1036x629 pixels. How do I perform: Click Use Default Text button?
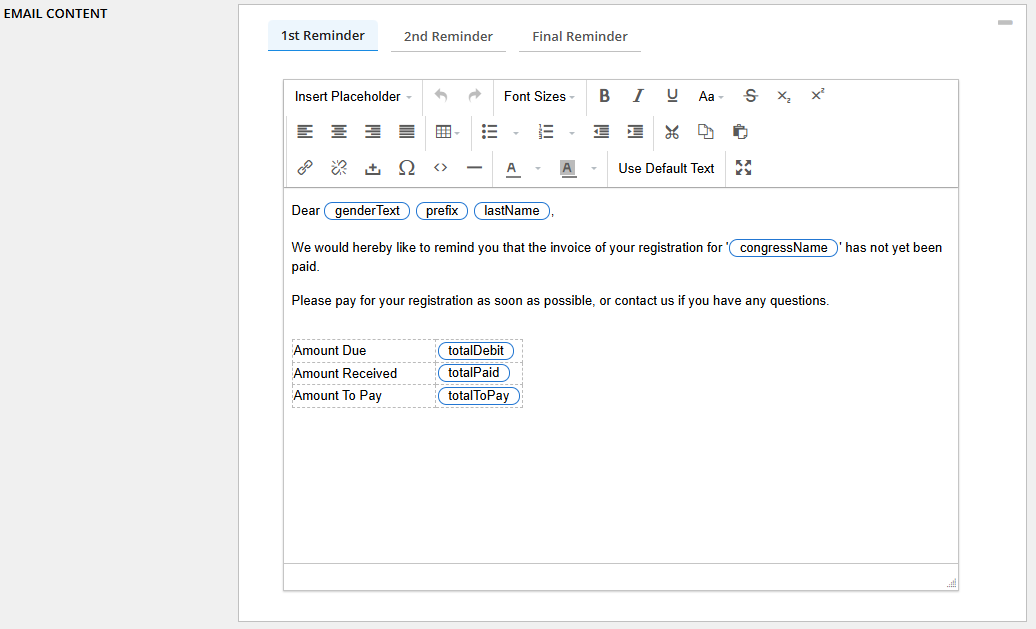pyautogui.click(x=666, y=168)
